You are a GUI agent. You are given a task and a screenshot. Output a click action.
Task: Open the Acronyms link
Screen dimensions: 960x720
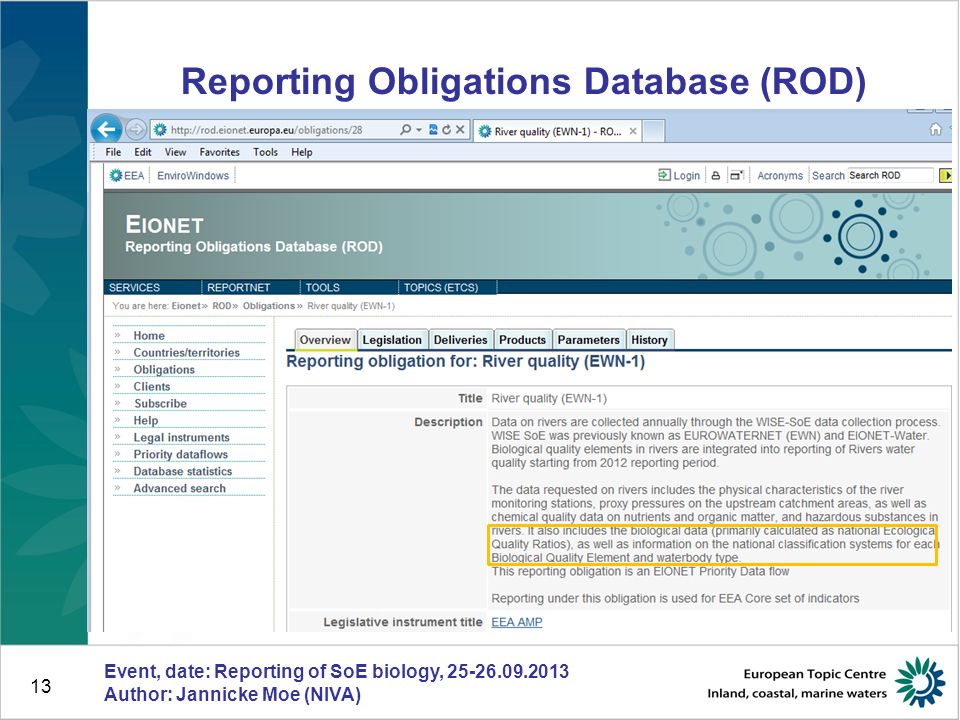(780, 176)
